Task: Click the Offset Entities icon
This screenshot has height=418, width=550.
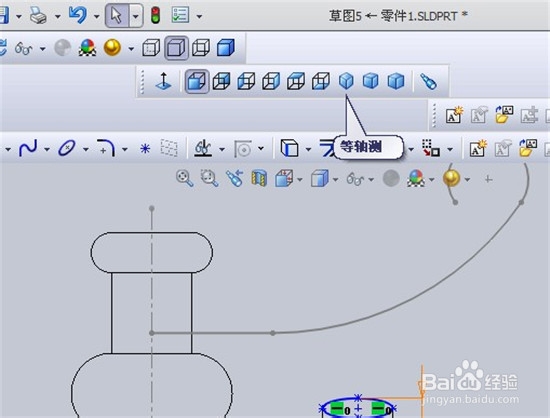Action: (243, 149)
